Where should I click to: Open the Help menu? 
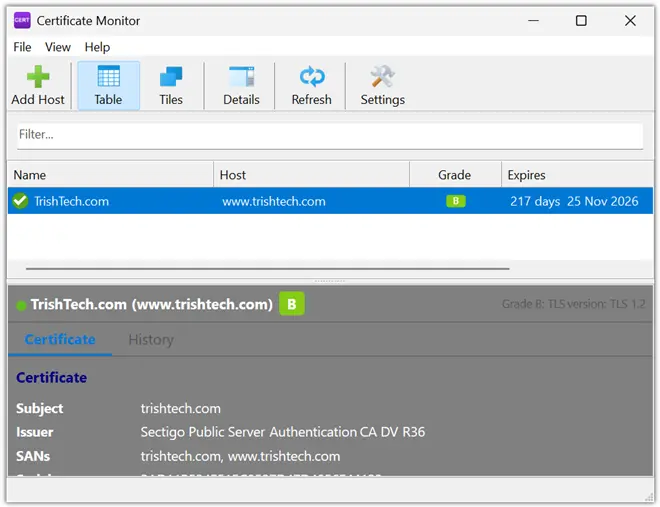pyautogui.click(x=97, y=47)
